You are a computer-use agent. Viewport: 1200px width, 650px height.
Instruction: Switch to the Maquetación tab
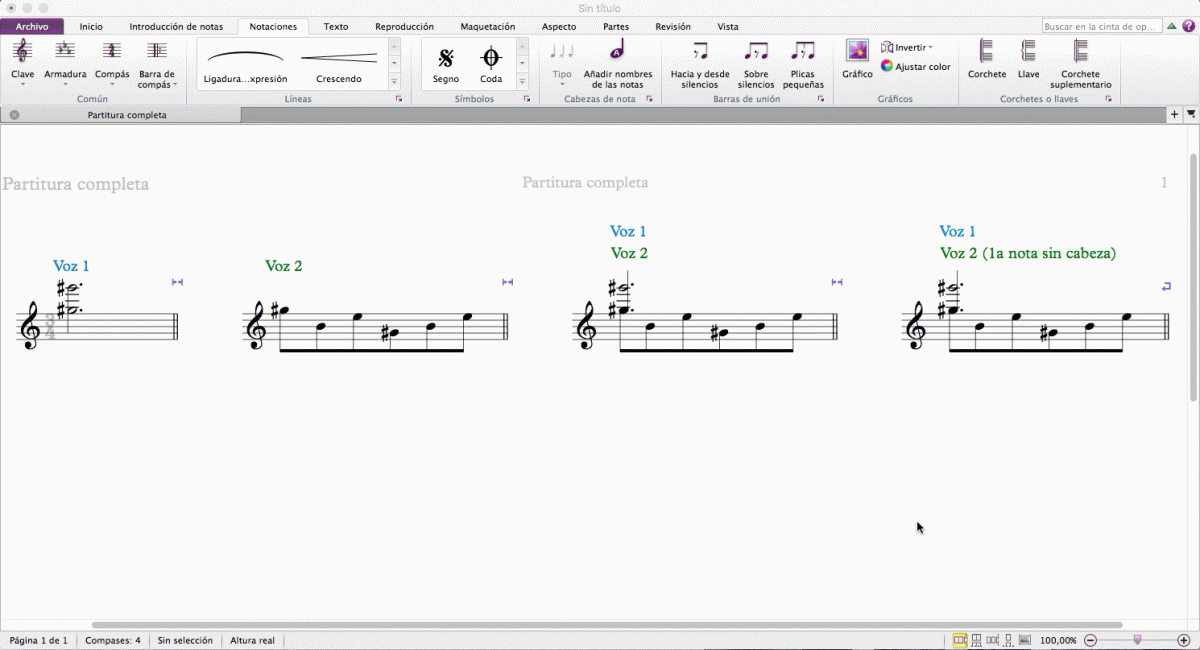[x=488, y=27]
